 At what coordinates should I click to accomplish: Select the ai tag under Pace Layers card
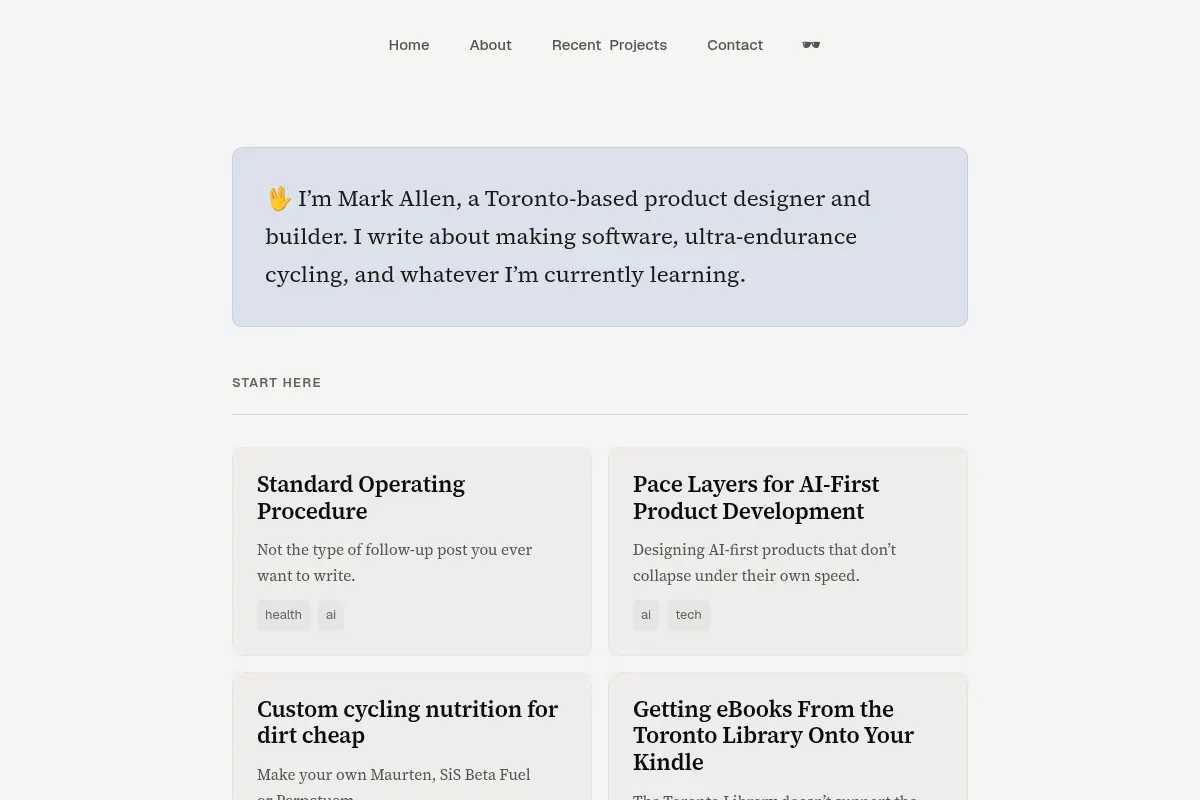[646, 615]
